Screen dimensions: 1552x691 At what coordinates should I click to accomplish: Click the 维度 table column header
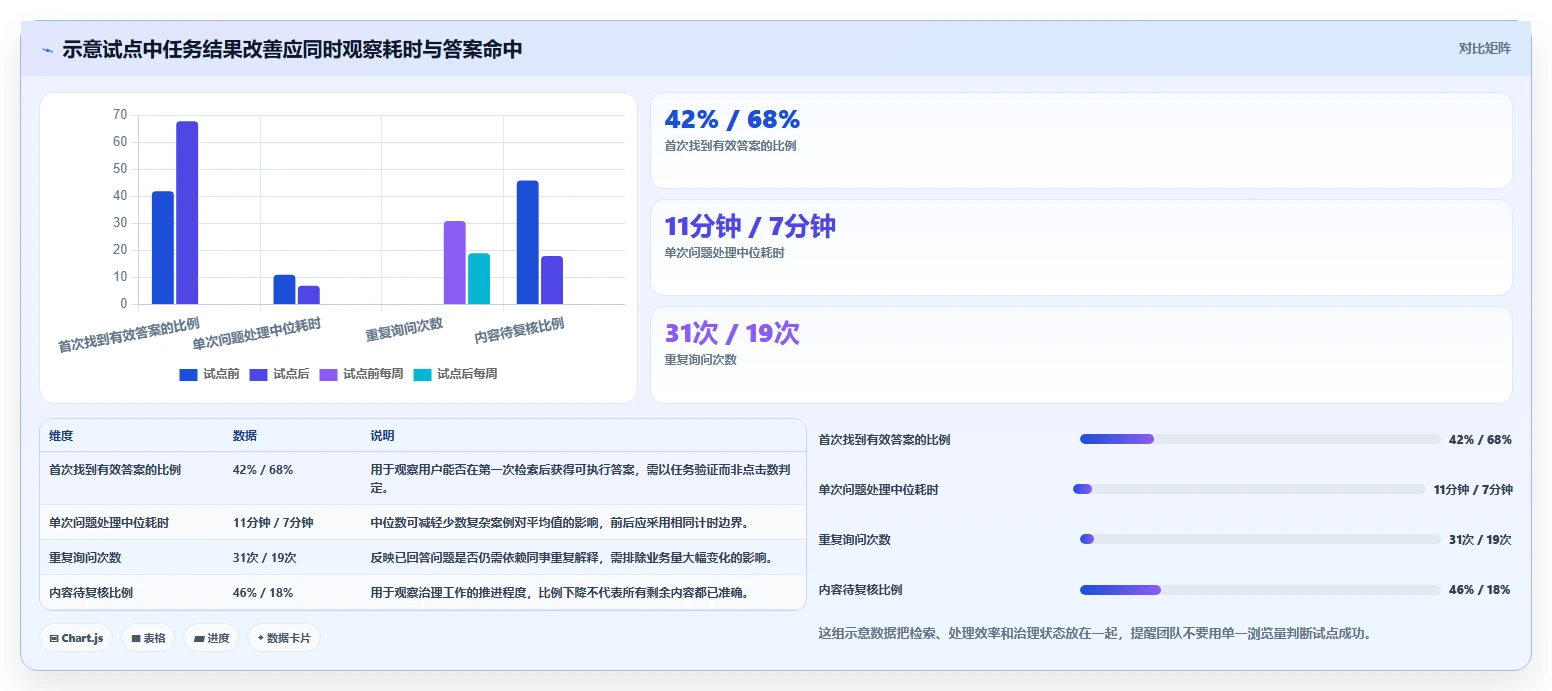point(61,436)
